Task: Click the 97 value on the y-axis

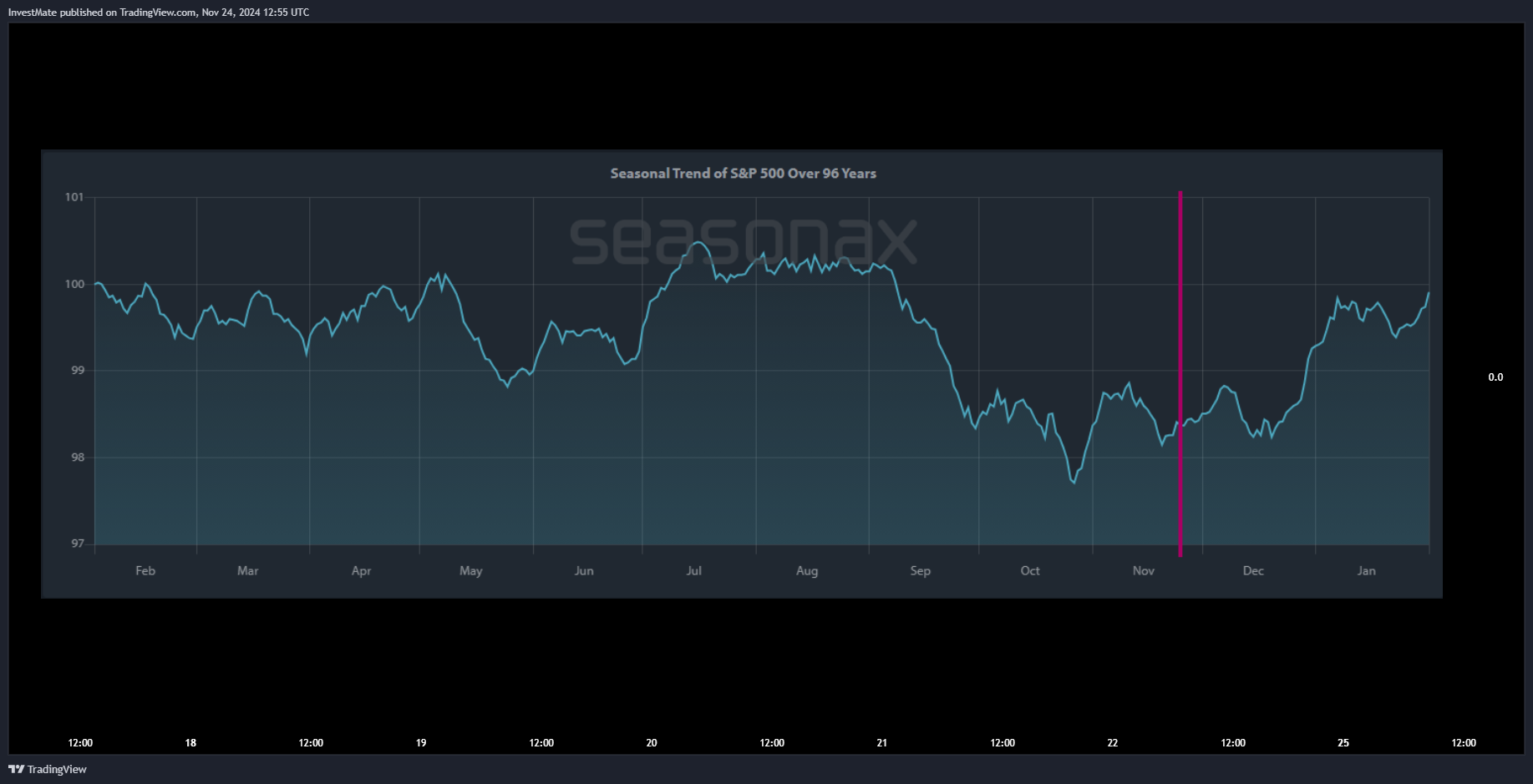Action: pos(78,544)
